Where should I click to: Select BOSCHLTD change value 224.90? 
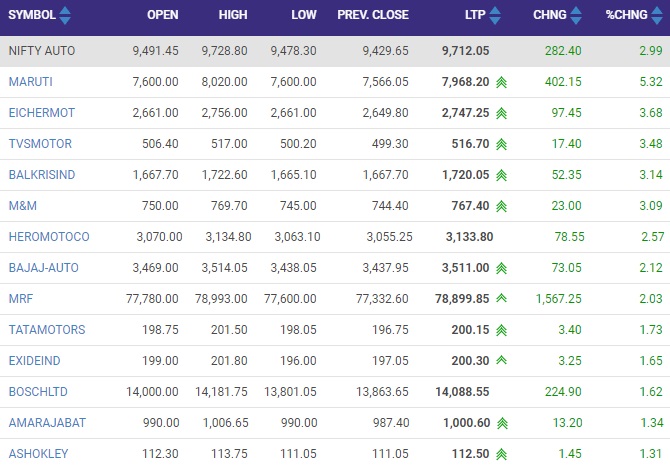(x=563, y=392)
